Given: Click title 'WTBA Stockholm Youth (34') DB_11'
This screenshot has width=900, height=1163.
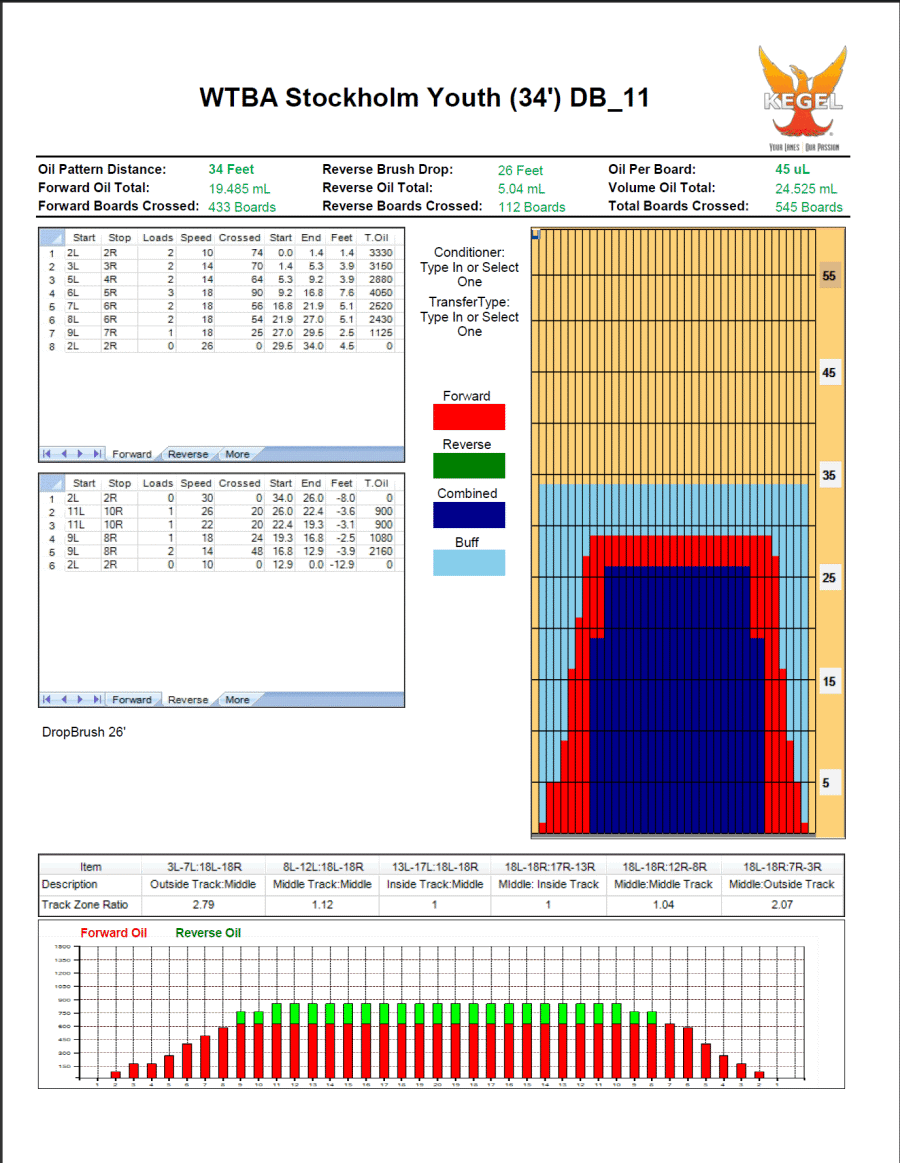Looking at the screenshot, I should (x=424, y=98).
